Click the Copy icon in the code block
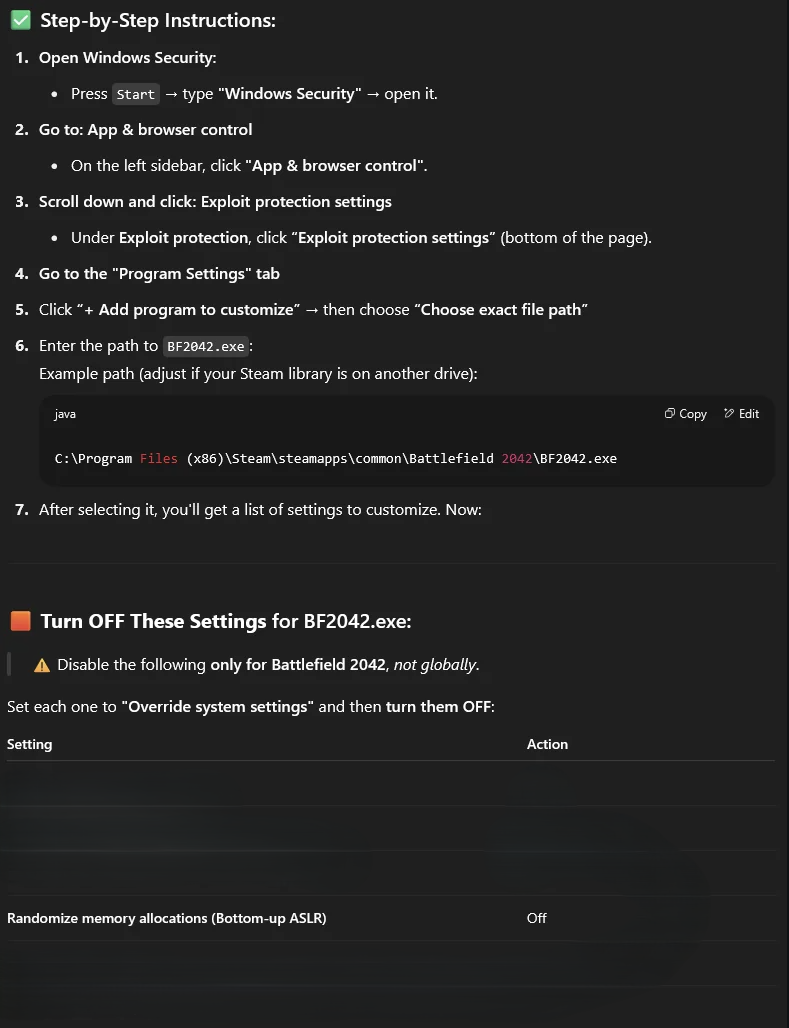The width and height of the screenshot is (789, 1028). point(669,414)
